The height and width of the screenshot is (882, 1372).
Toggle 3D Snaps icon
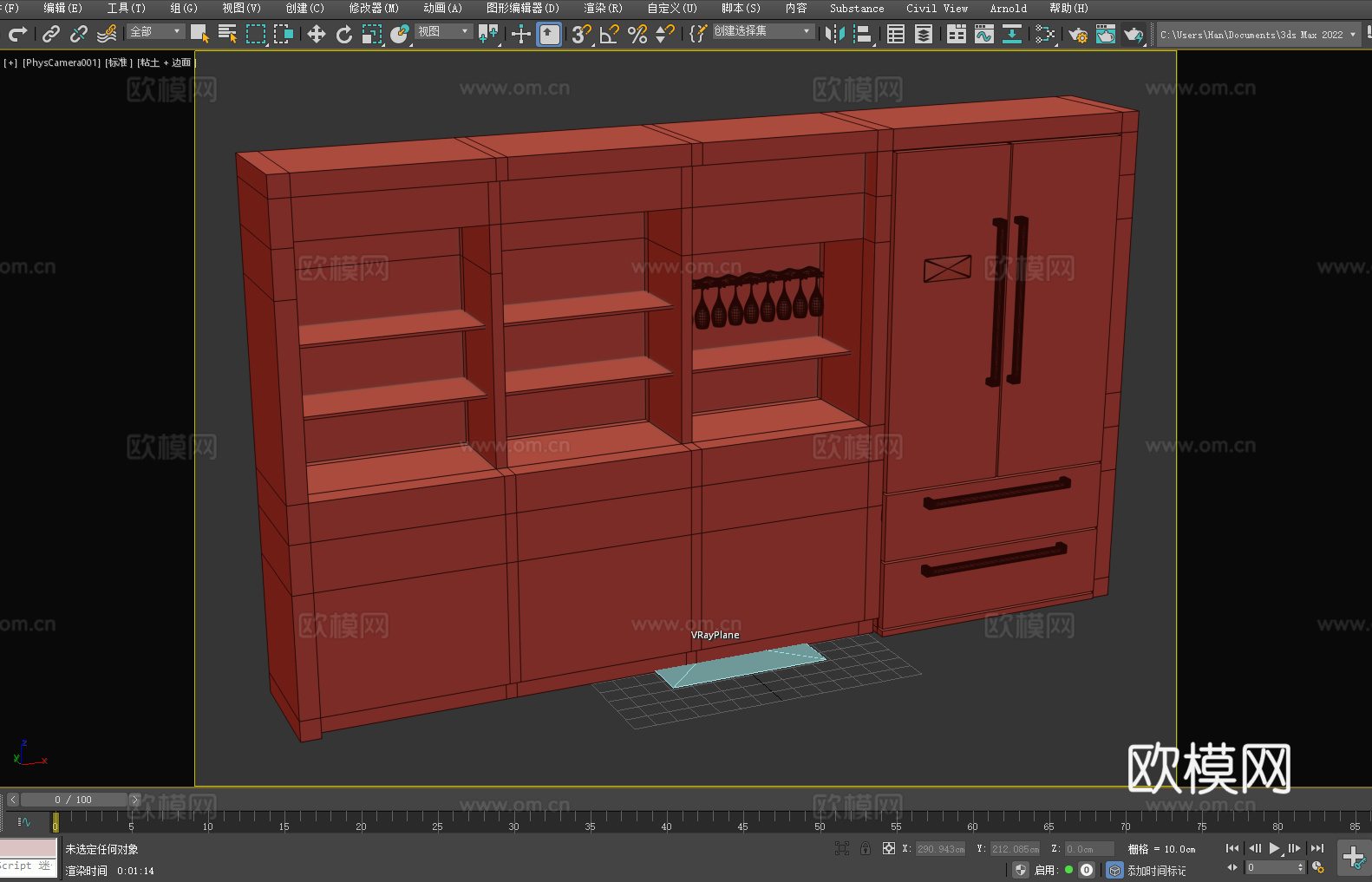pos(581,35)
